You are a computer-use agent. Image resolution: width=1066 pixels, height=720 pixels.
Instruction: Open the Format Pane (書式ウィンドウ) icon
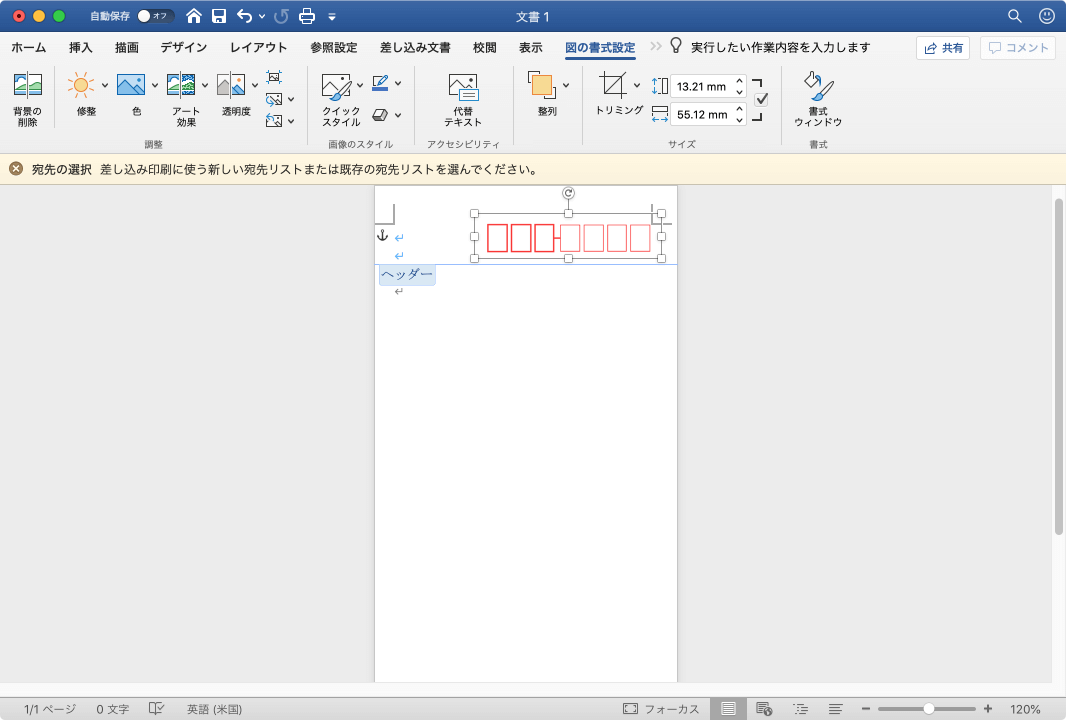coord(819,85)
